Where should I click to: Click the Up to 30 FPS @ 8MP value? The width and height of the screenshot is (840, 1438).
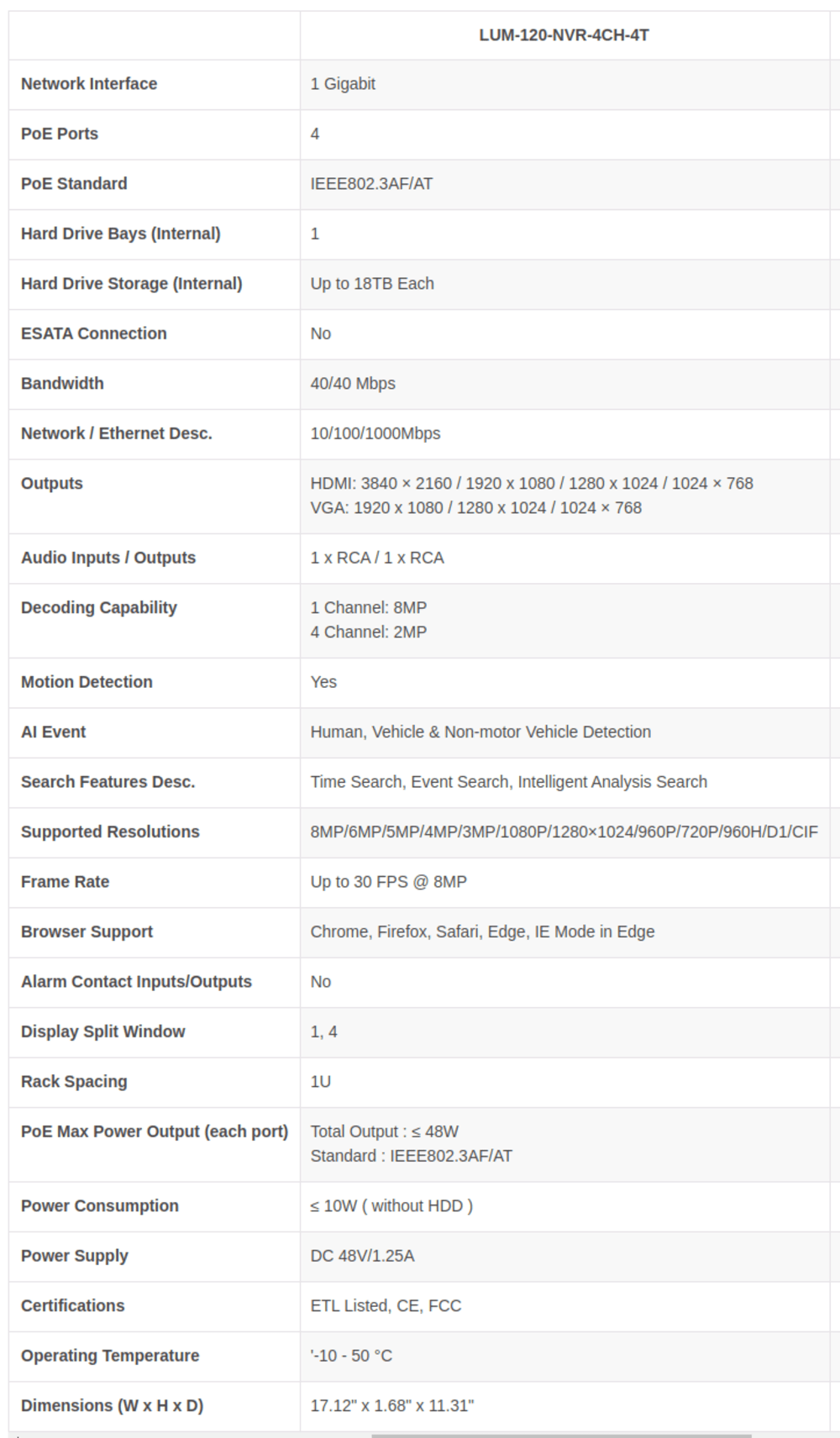click(388, 882)
